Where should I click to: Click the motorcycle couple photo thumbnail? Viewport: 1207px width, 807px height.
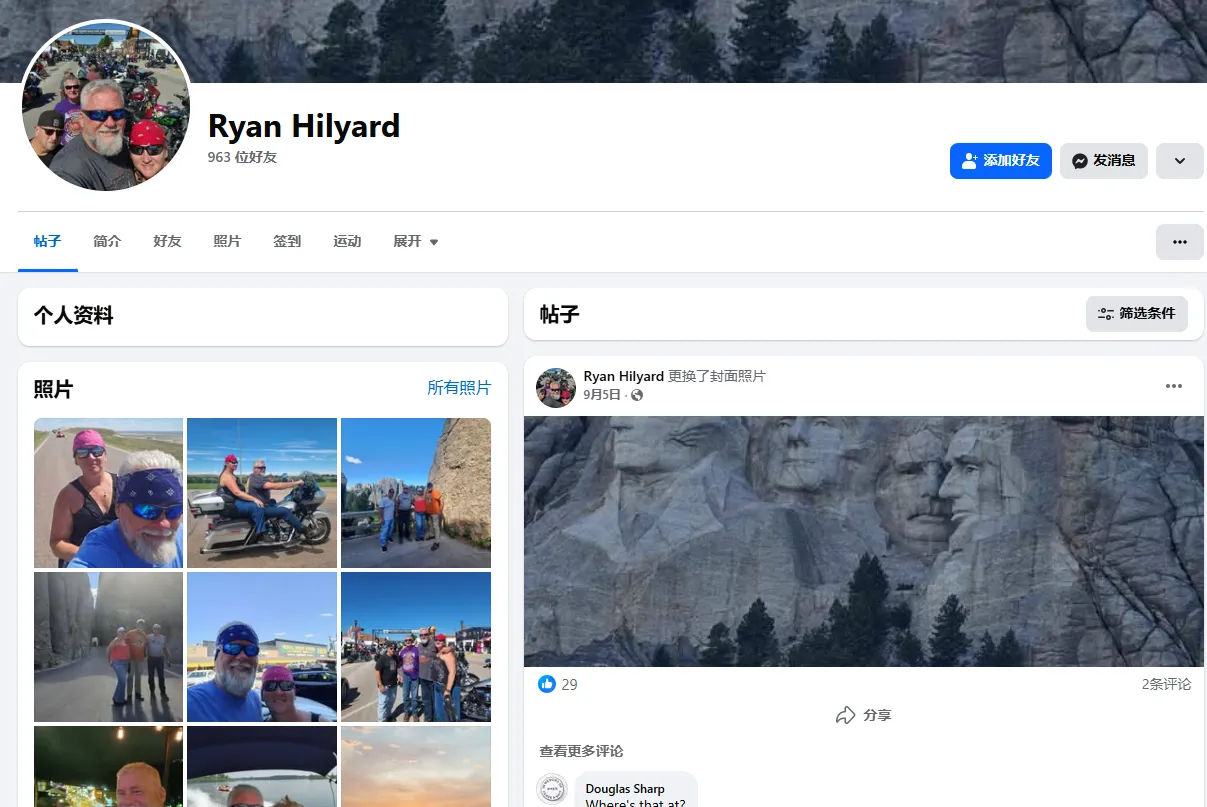pyautogui.click(x=261, y=492)
